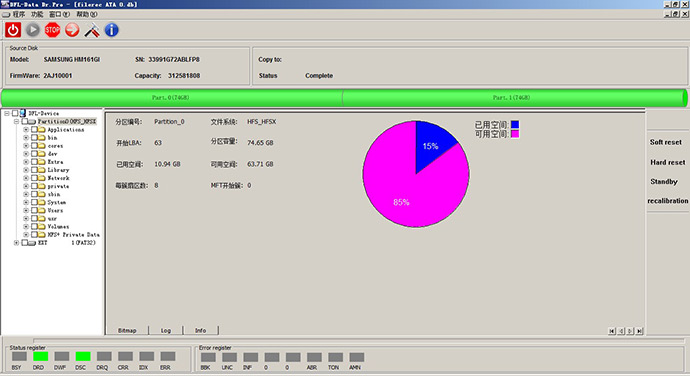Open the 窗口 menu
The width and height of the screenshot is (690, 376).
(x=59, y=14)
